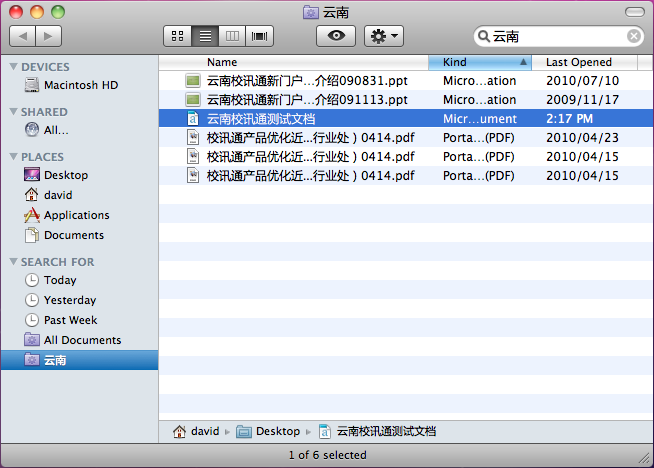Screen dimensions: 654x468
Task: Click the search field containing 云南
Action: (x=555, y=36)
